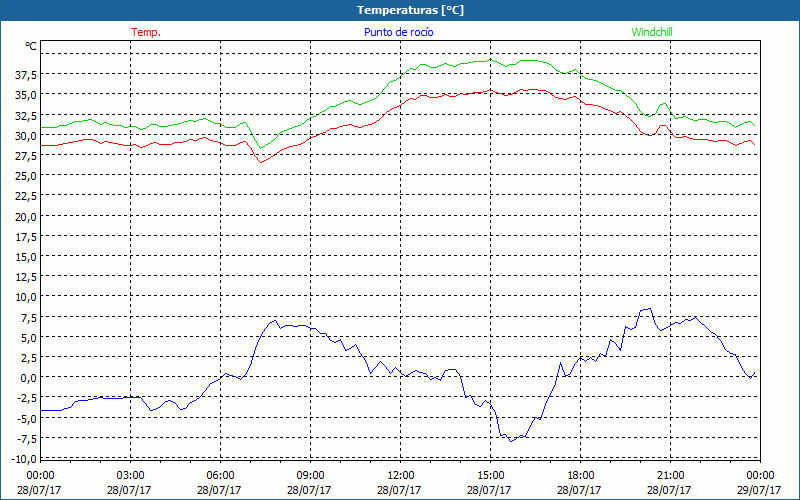This screenshot has height=500, width=800.
Task: Click the -2,5 y-axis value
Action: [x=26, y=398]
